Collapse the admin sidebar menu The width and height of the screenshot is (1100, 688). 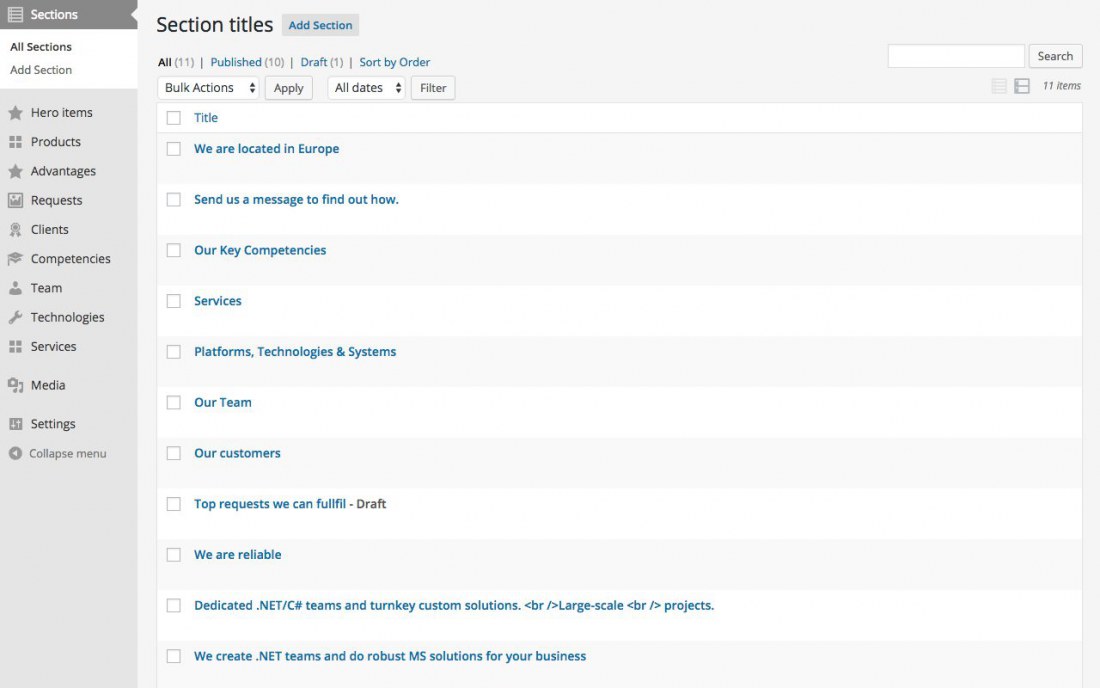(58, 454)
